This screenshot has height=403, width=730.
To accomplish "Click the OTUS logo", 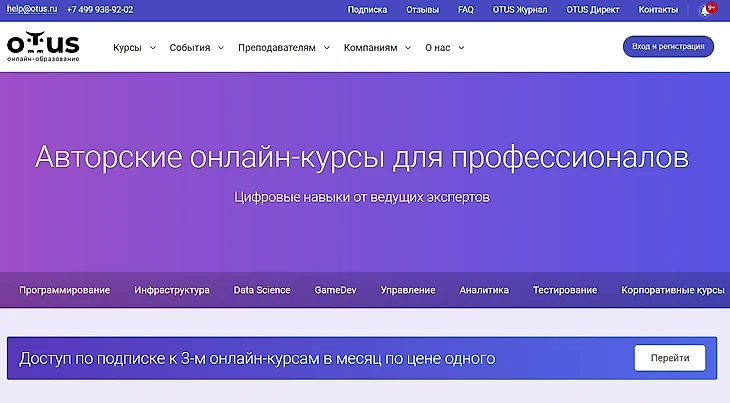I will coord(43,47).
